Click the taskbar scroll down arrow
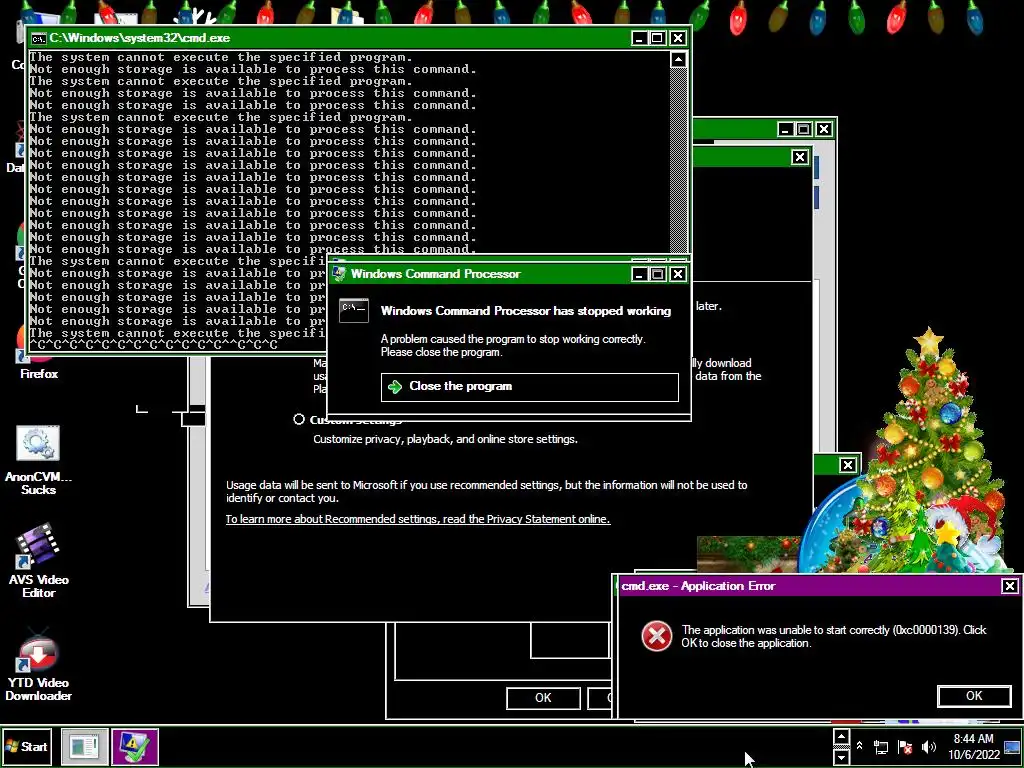Image resolution: width=1024 pixels, height=768 pixels. [841, 757]
